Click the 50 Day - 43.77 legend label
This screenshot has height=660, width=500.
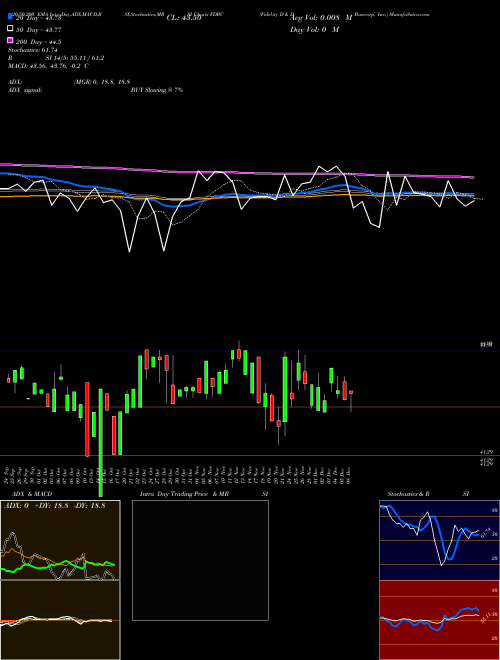click(x=38, y=30)
